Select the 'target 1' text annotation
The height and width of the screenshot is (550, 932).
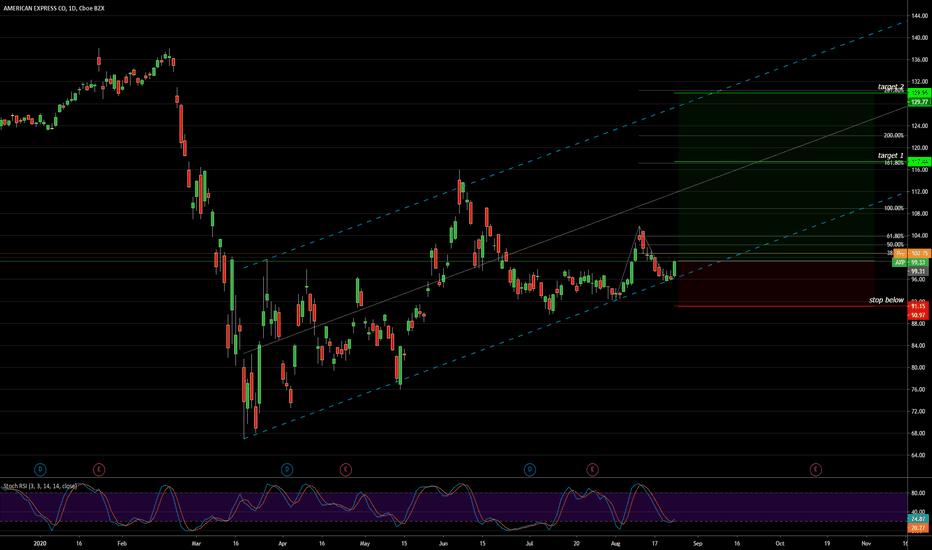pos(890,155)
